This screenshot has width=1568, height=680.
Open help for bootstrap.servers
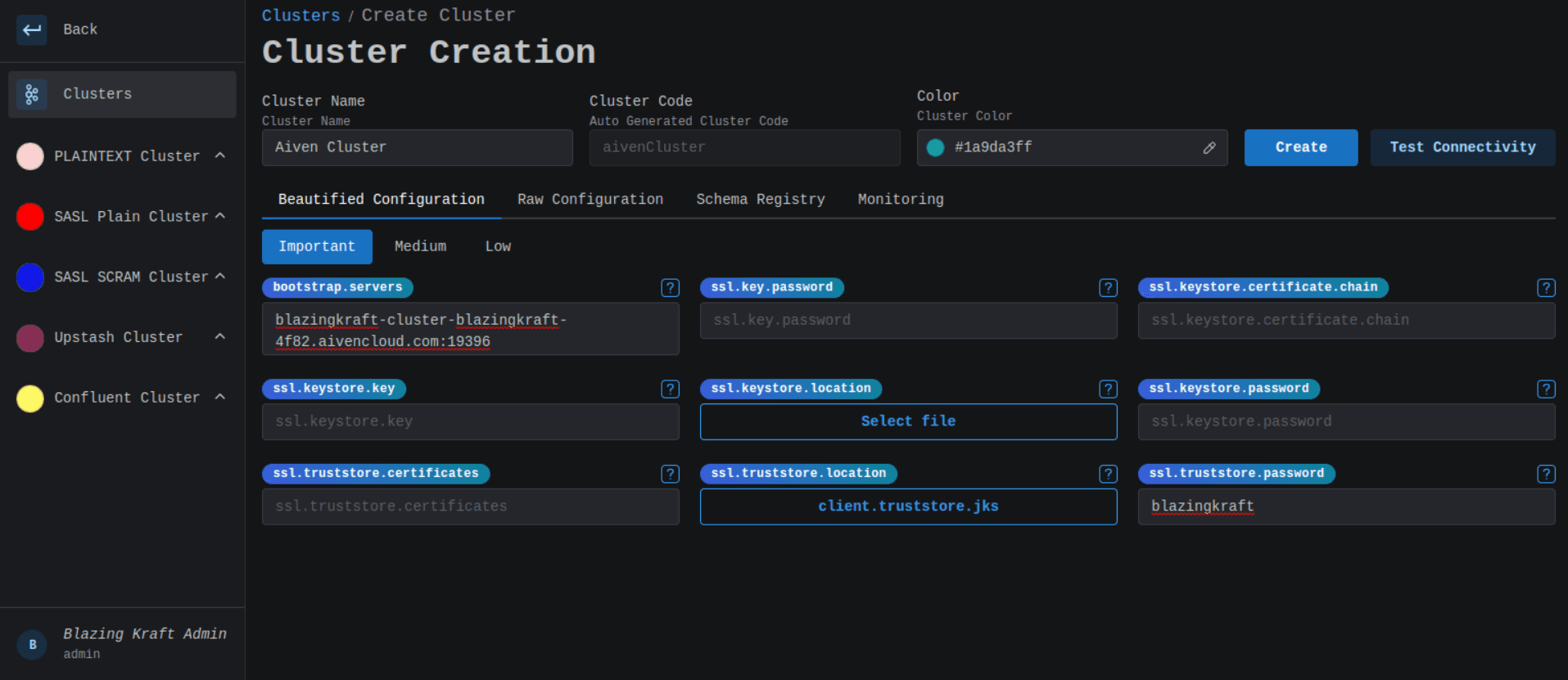tap(670, 287)
